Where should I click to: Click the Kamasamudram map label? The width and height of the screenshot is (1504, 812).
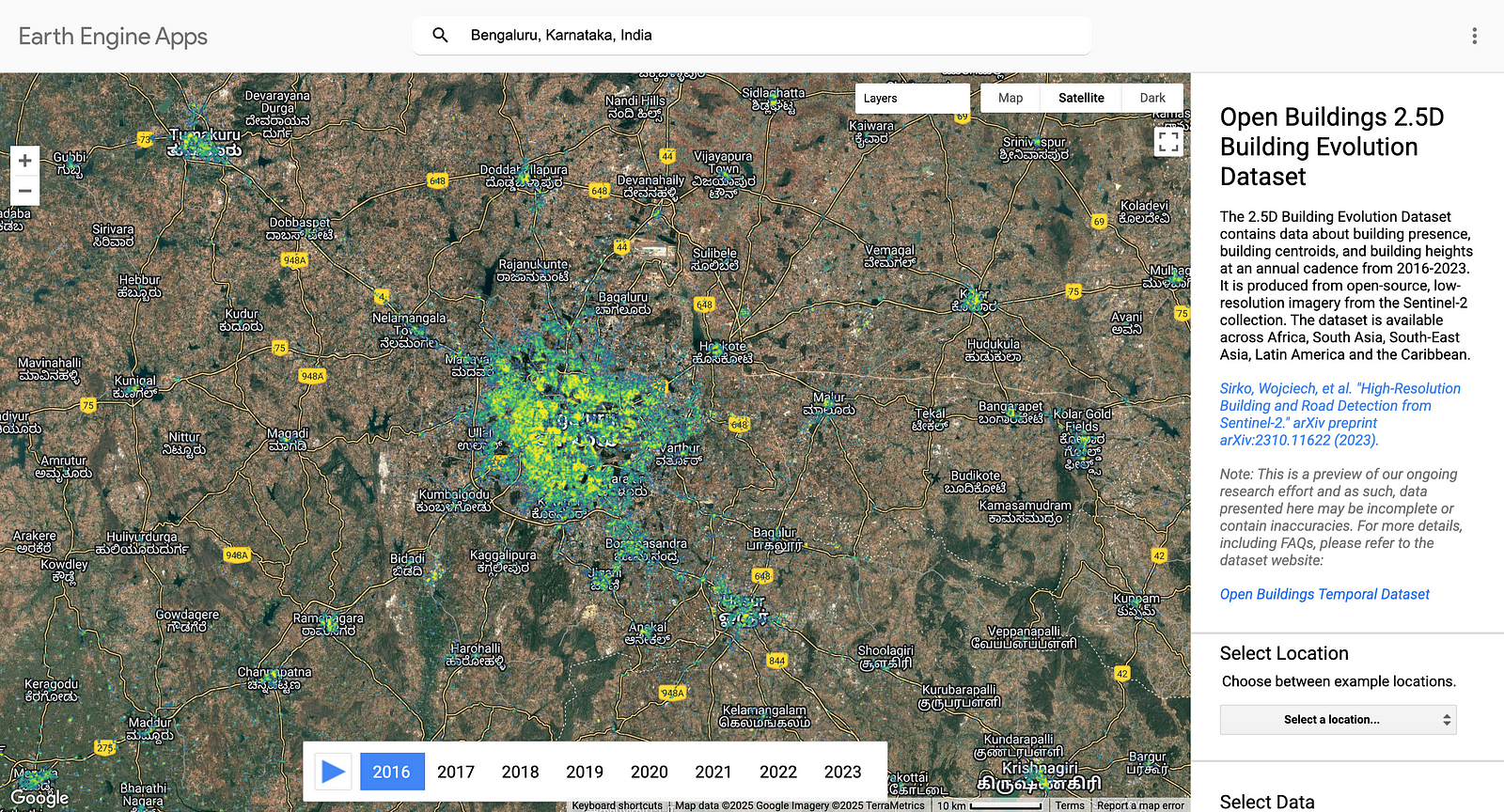click(x=1025, y=511)
